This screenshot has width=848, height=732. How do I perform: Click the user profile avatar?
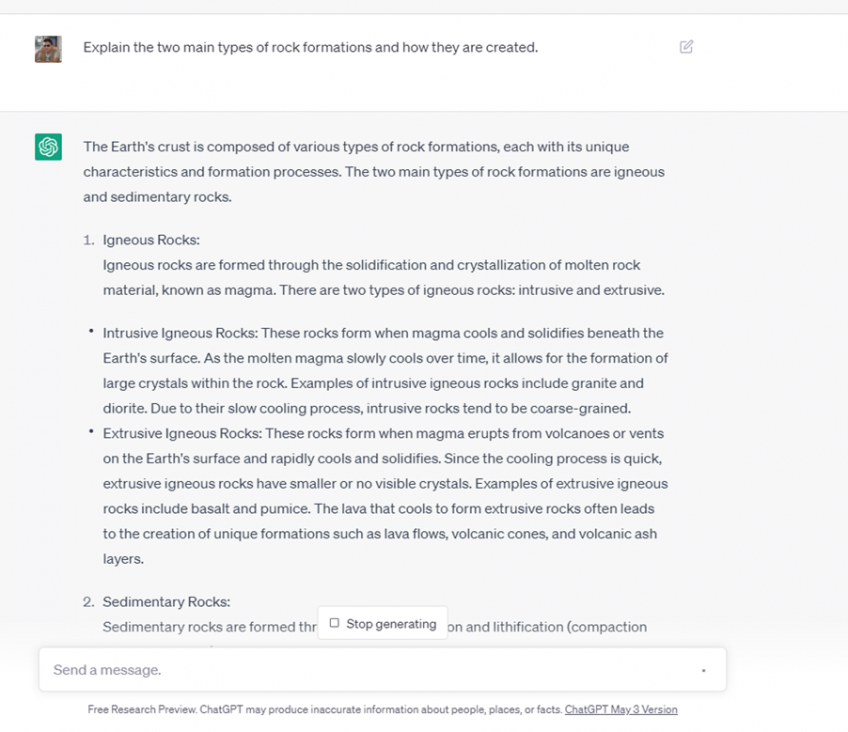coord(48,48)
